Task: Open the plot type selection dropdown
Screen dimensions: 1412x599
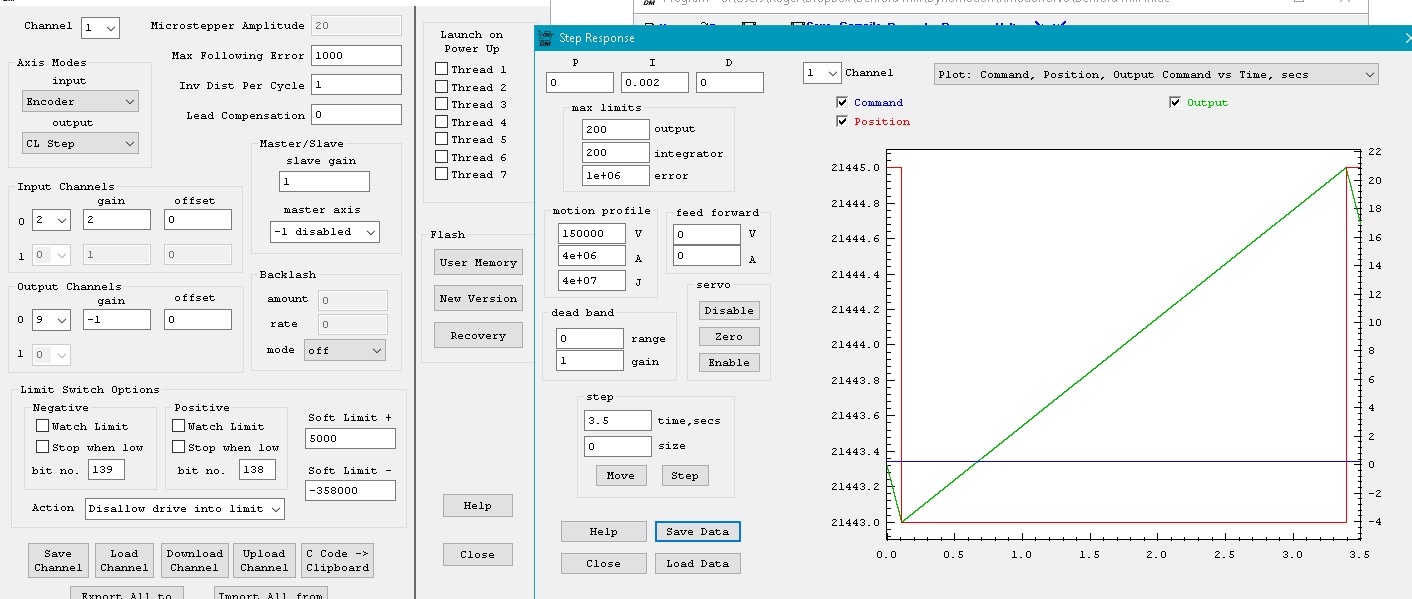Action: pos(1155,74)
